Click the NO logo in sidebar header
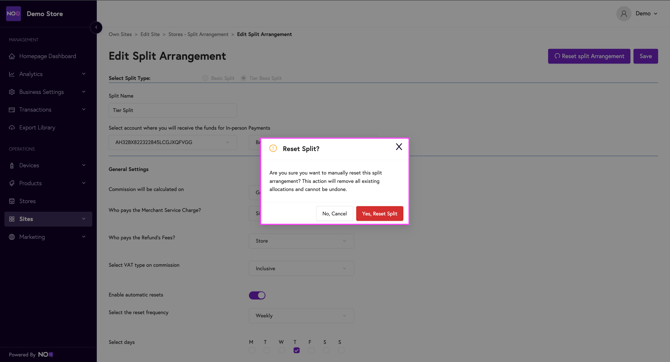This screenshot has width=670, height=362. tap(13, 14)
